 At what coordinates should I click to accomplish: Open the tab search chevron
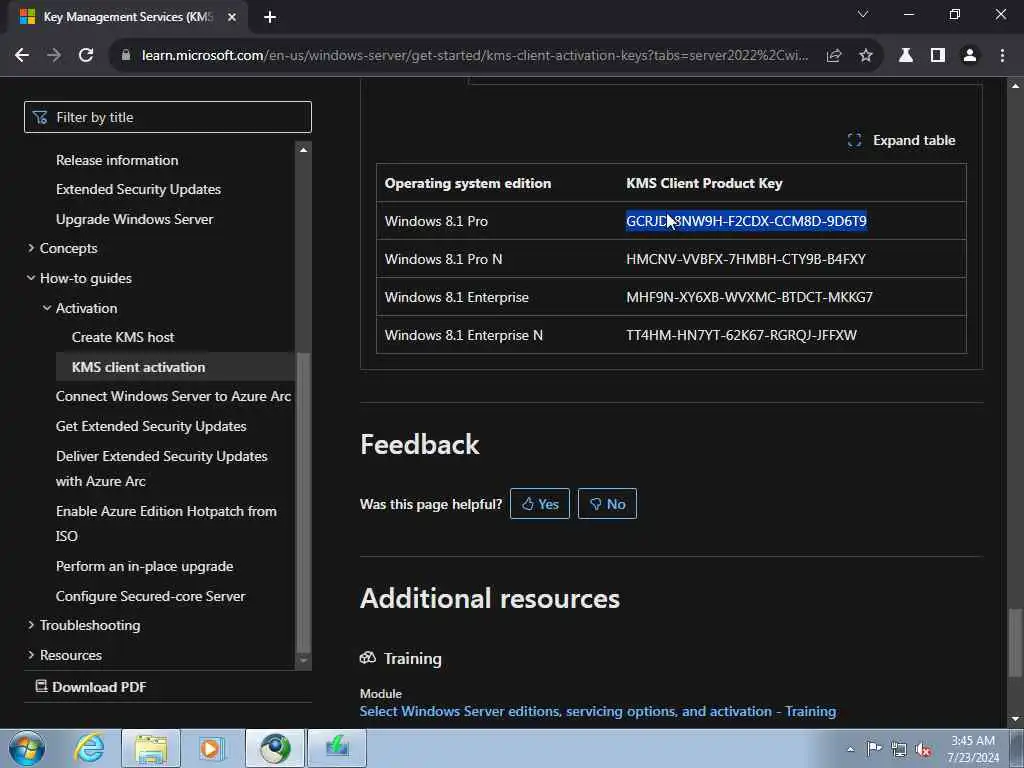tap(863, 14)
